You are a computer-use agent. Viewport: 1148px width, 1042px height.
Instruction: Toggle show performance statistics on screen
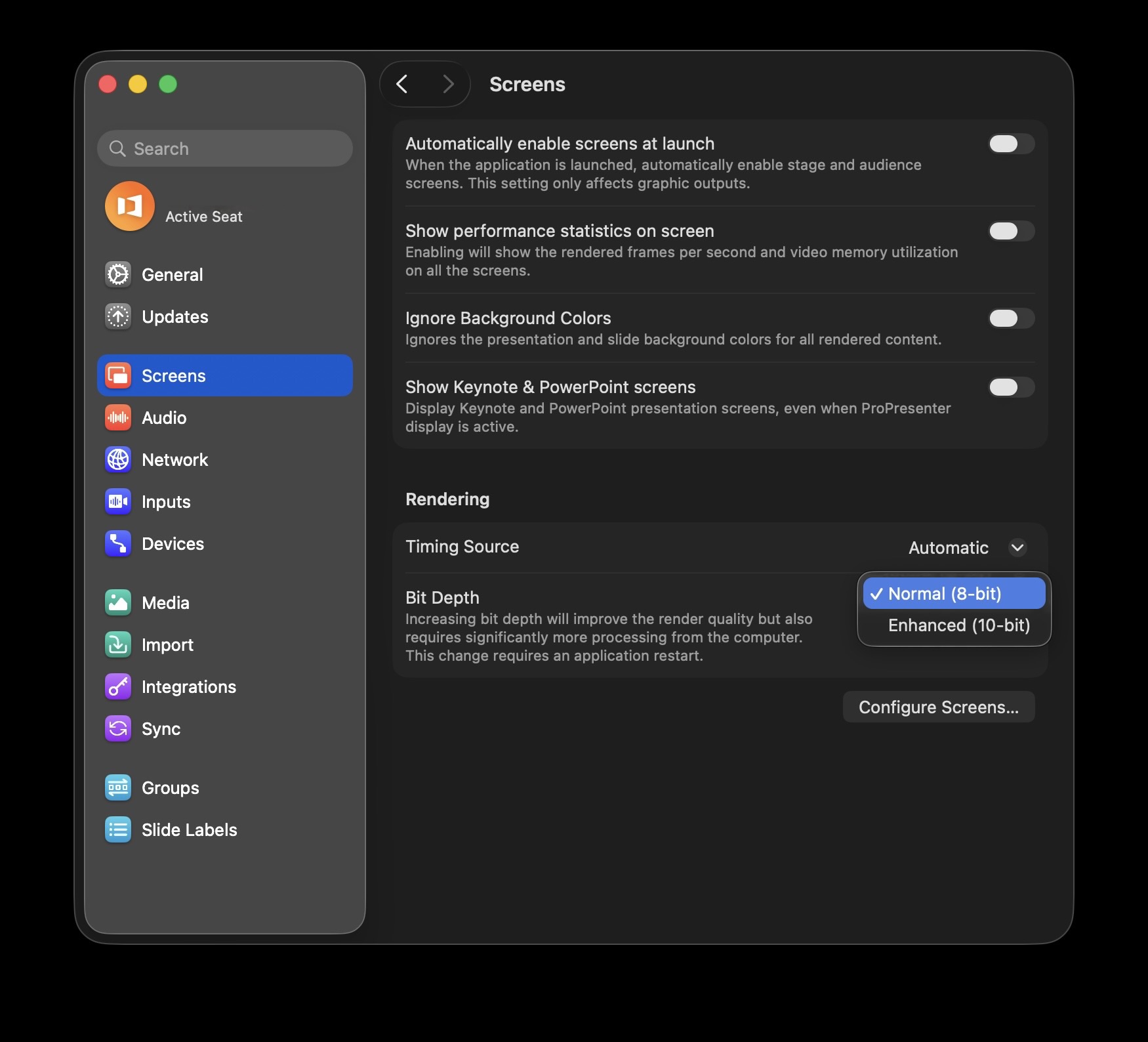click(x=1011, y=231)
